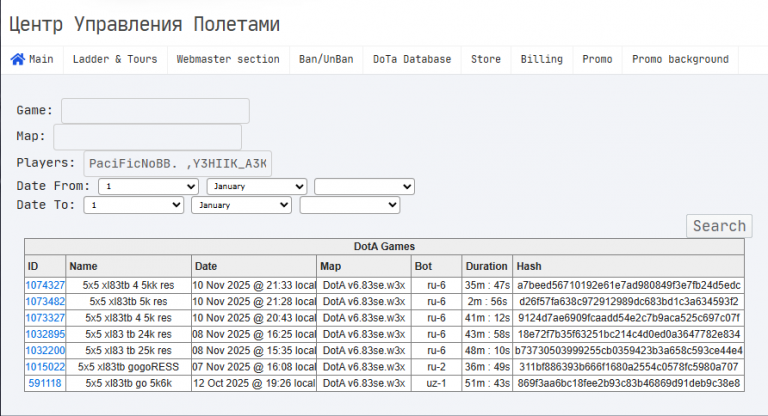Open game ID 1073482
The height and width of the screenshot is (416, 768).
click(x=45, y=301)
